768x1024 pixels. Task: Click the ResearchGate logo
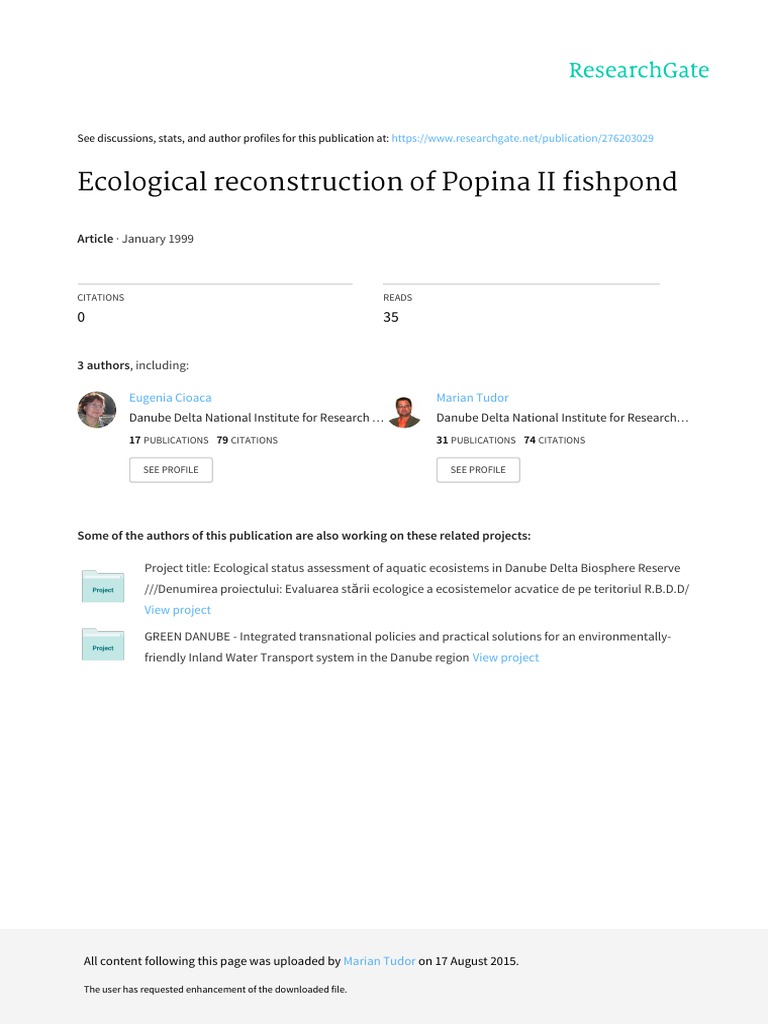coord(638,70)
